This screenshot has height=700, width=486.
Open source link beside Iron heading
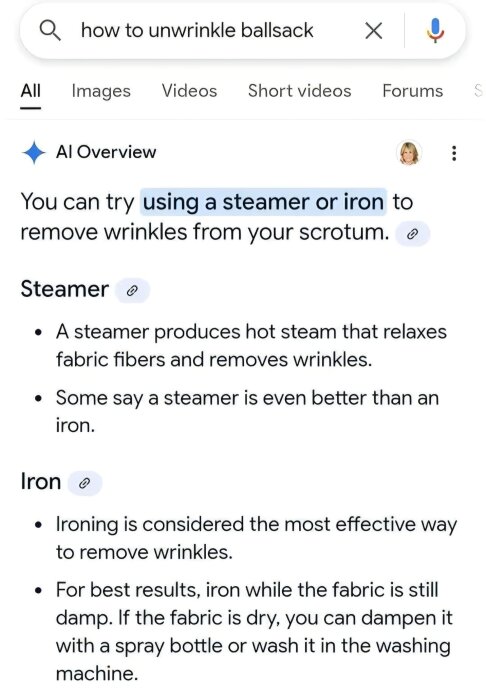(x=85, y=483)
